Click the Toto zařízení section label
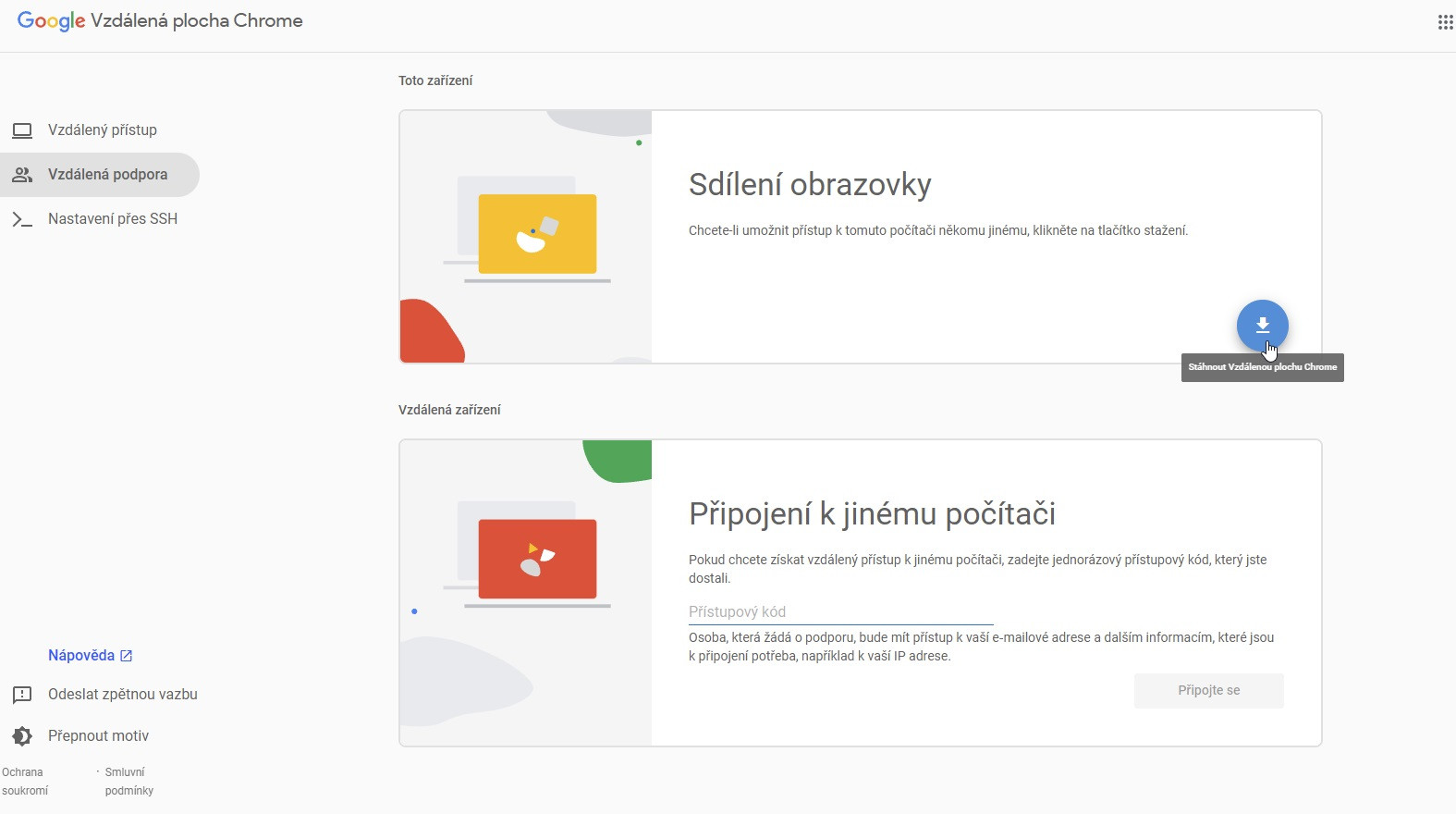The height and width of the screenshot is (814, 1456). click(x=435, y=80)
